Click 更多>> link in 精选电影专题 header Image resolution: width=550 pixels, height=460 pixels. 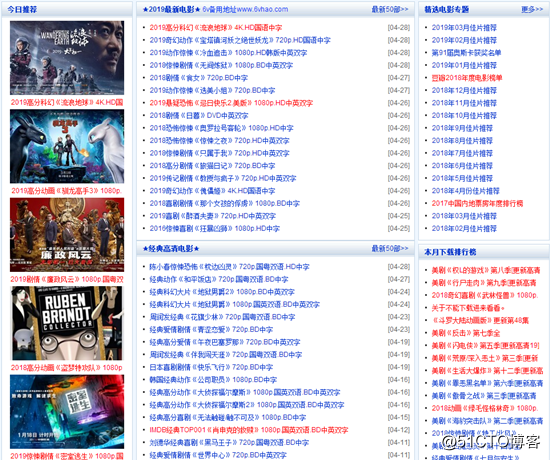click(x=532, y=9)
